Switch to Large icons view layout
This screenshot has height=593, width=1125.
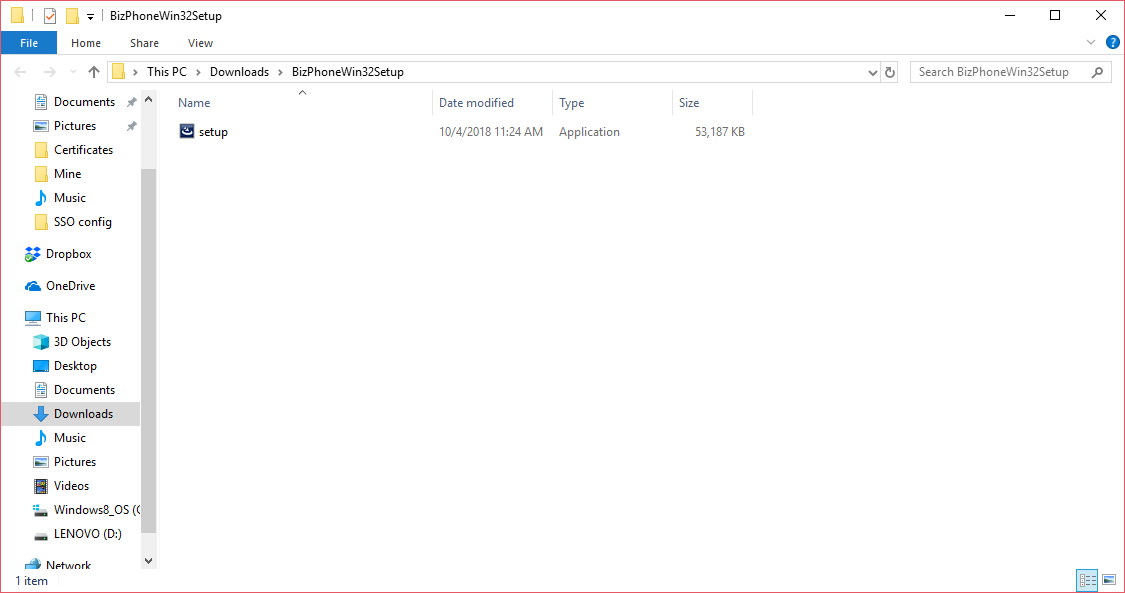coord(1108,580)
